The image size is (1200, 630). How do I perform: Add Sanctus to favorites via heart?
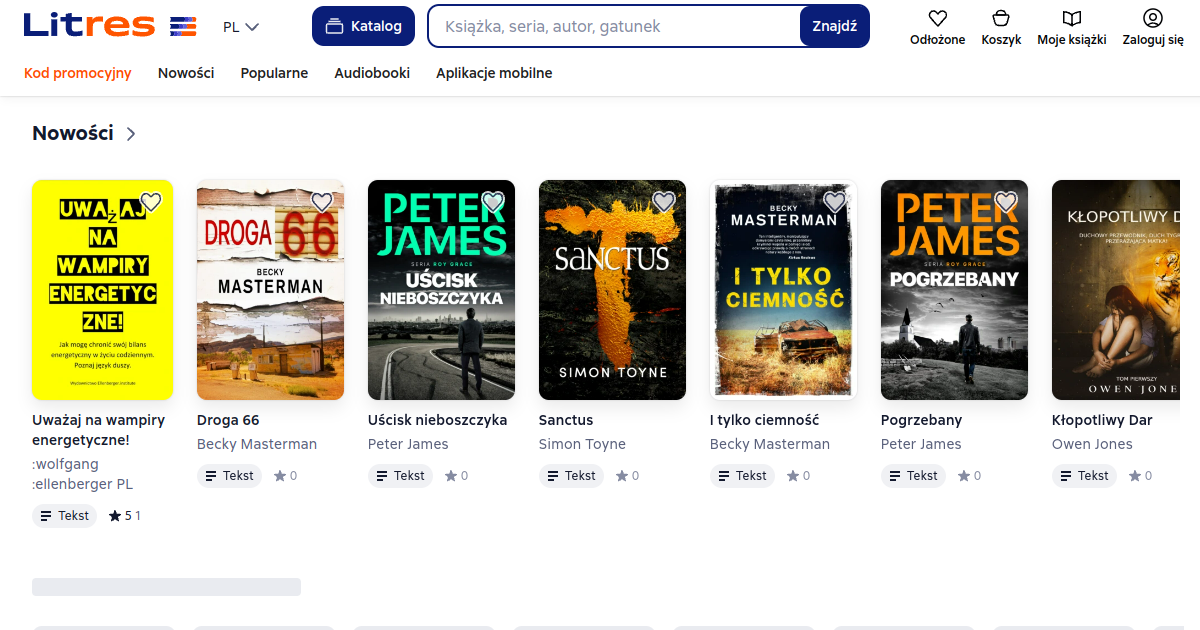[664, 202]
